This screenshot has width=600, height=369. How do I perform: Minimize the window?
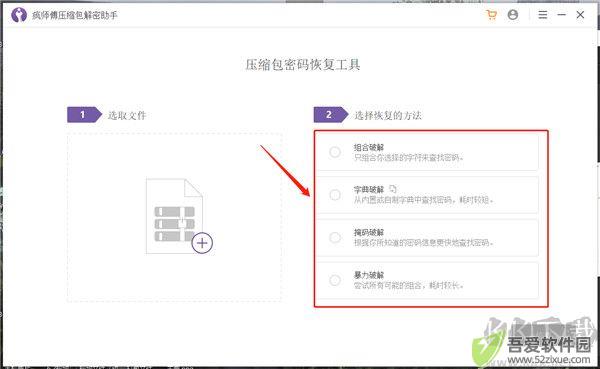coord(561,15)
